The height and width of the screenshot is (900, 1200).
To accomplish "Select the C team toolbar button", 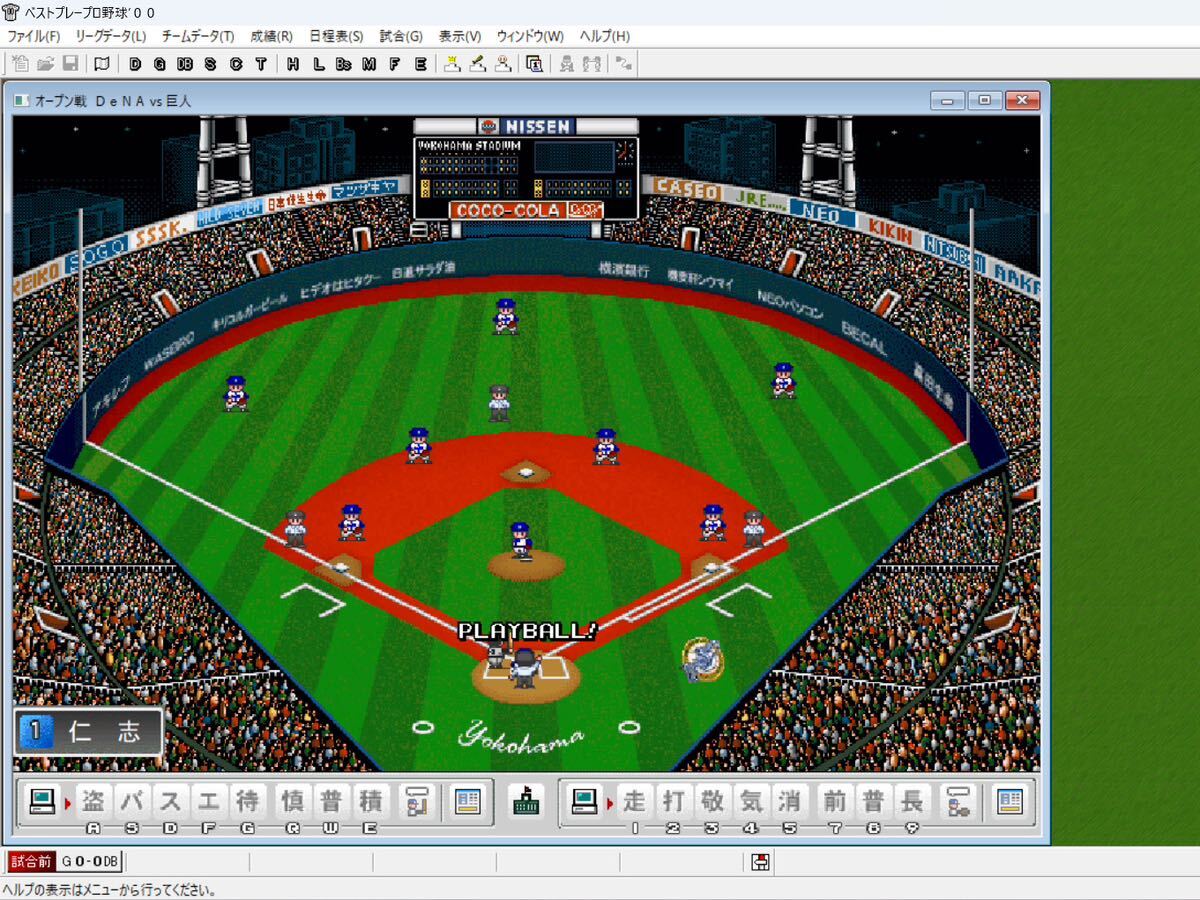I will tap(236, 63).
